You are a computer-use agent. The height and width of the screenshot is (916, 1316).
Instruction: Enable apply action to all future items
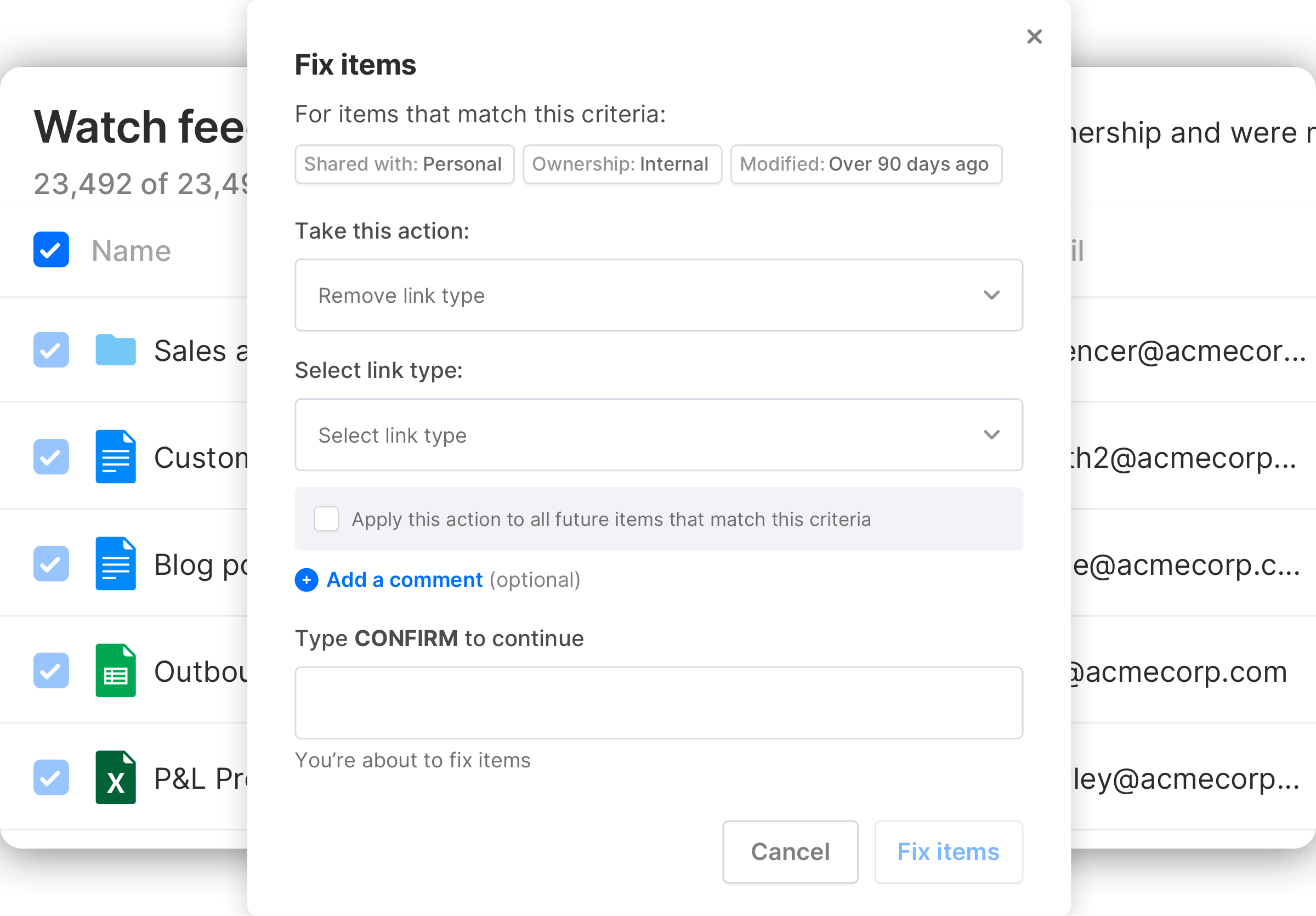point(326,519)
